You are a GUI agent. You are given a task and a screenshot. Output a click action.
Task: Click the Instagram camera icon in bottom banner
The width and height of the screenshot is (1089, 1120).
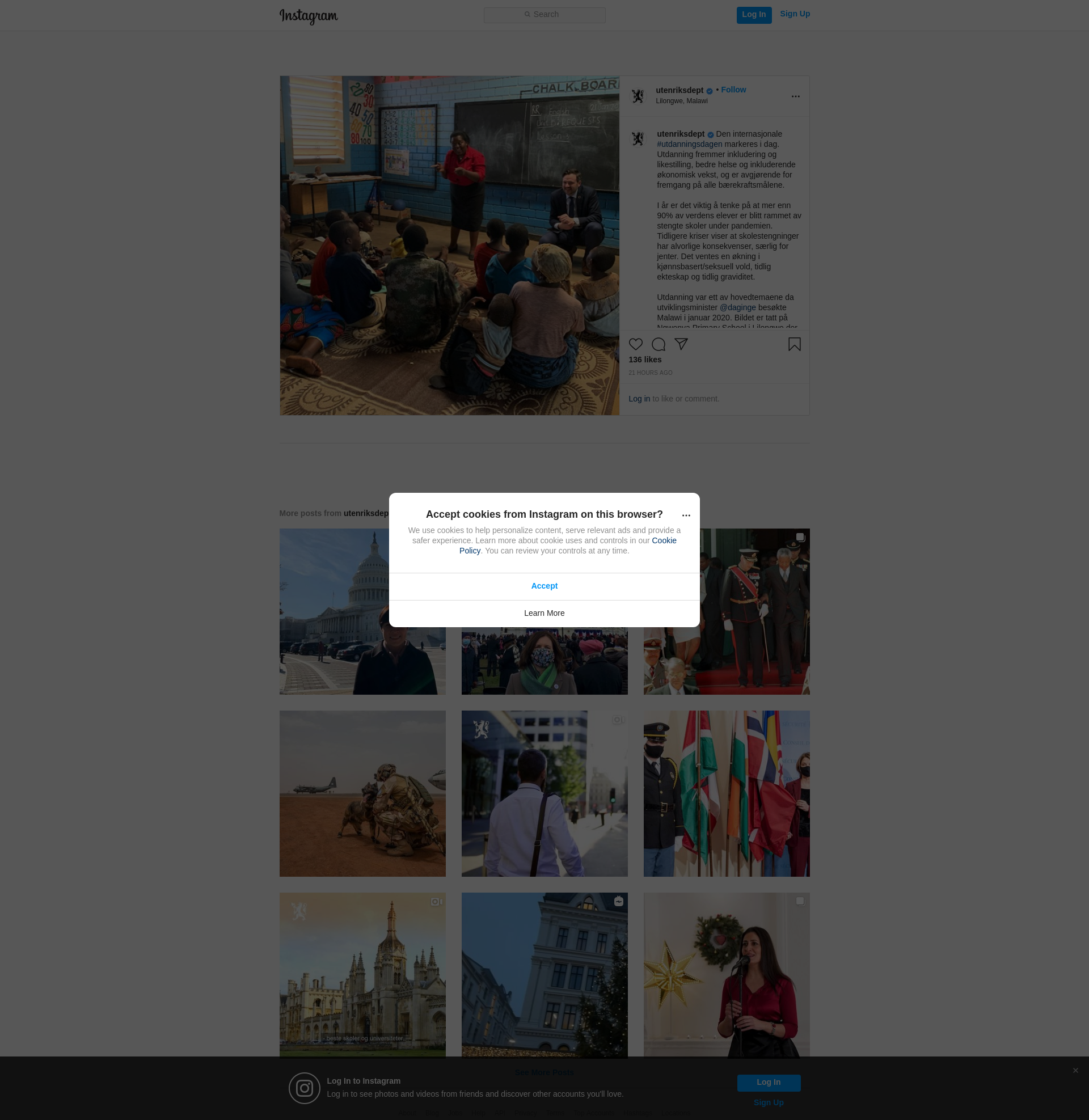coord(304,1088)
